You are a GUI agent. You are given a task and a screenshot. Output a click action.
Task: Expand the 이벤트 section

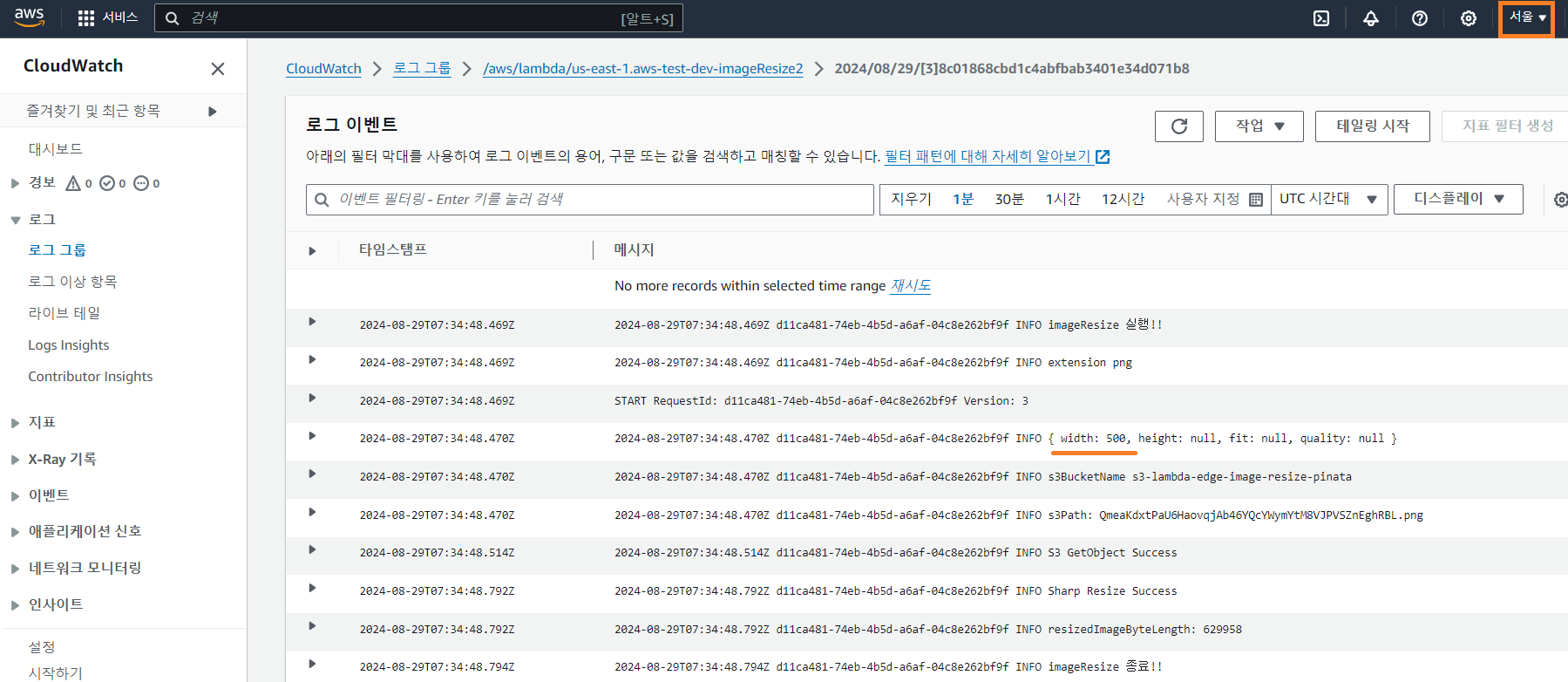(x=15, y=496)
